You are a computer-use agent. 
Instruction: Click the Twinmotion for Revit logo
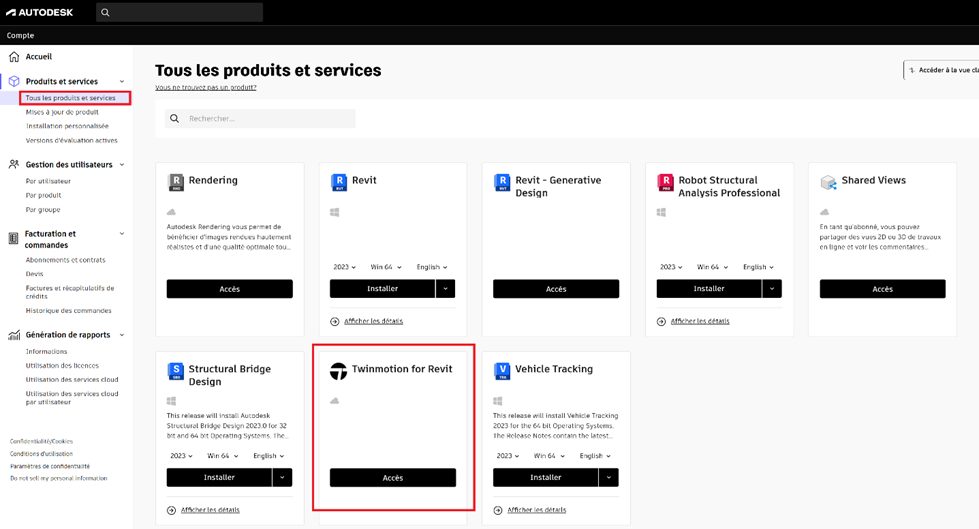point(338,371)
